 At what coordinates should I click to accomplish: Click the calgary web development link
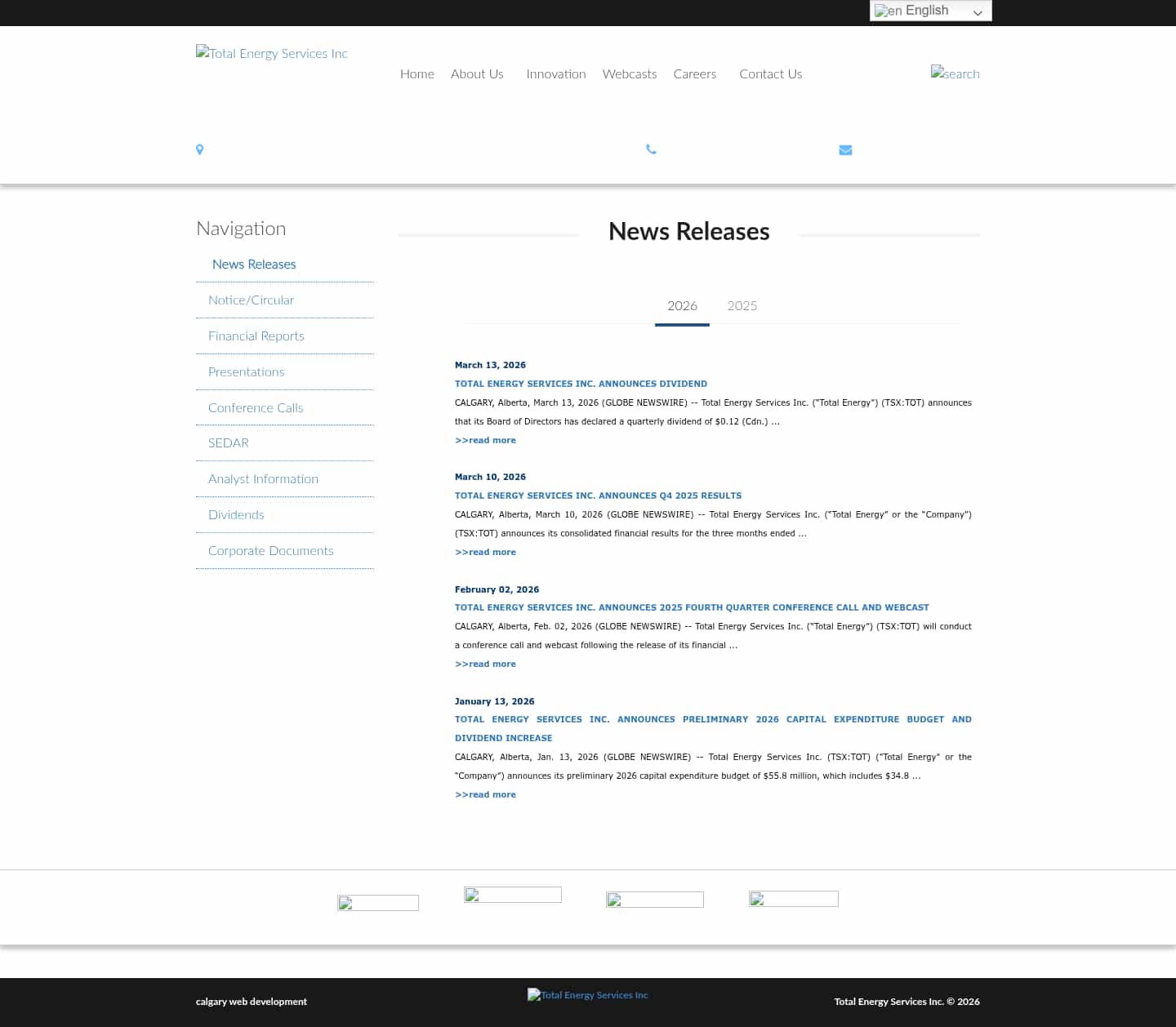pyautogui.click(x=251, y=1002)
